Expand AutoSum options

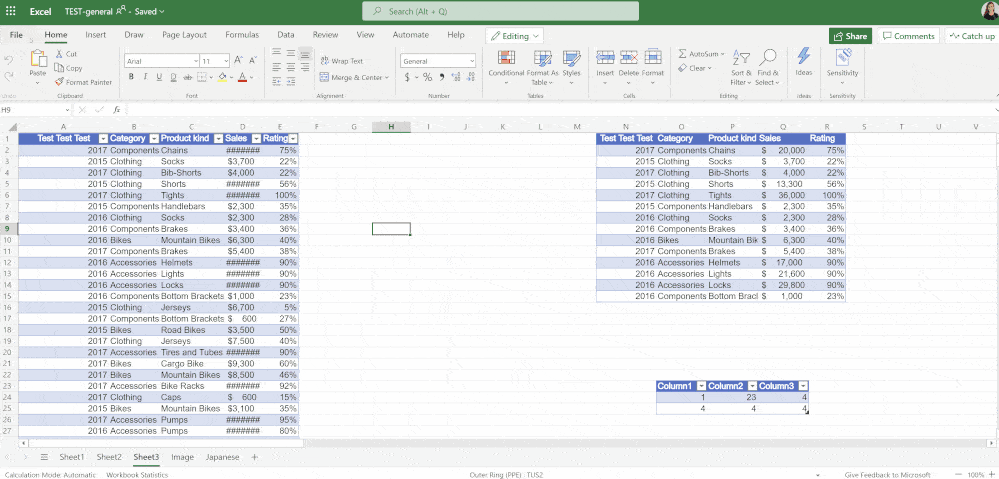[722, 54]
